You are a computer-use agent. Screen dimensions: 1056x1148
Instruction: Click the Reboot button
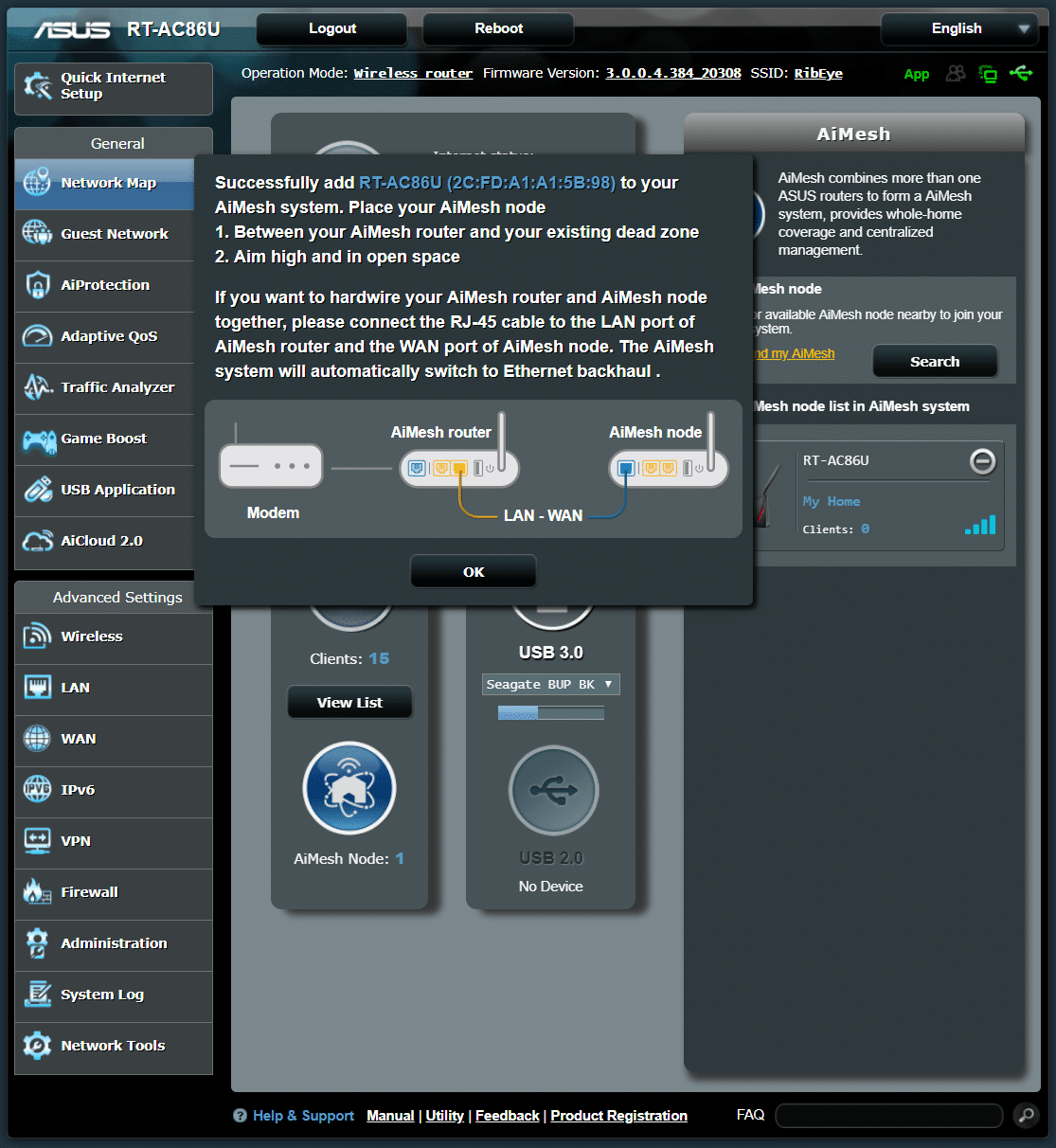pyautogui.click(x=499, y=28)
